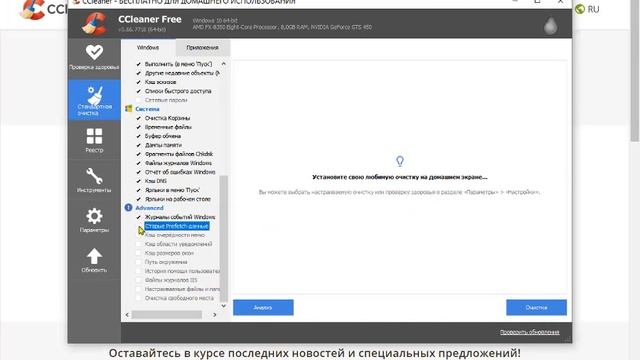The height and width of the screenshot is (360, 640).
Task: Uncheck 'Другие недавние объекты' checkbox
Action: (138, 73)
